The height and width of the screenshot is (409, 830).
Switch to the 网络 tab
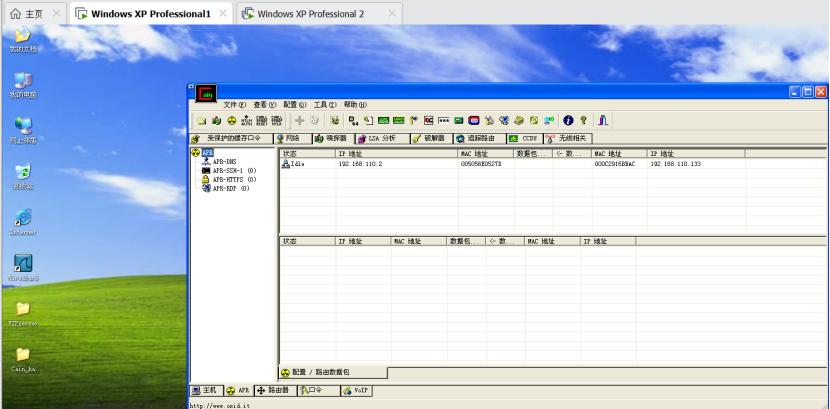pos(292,139)
